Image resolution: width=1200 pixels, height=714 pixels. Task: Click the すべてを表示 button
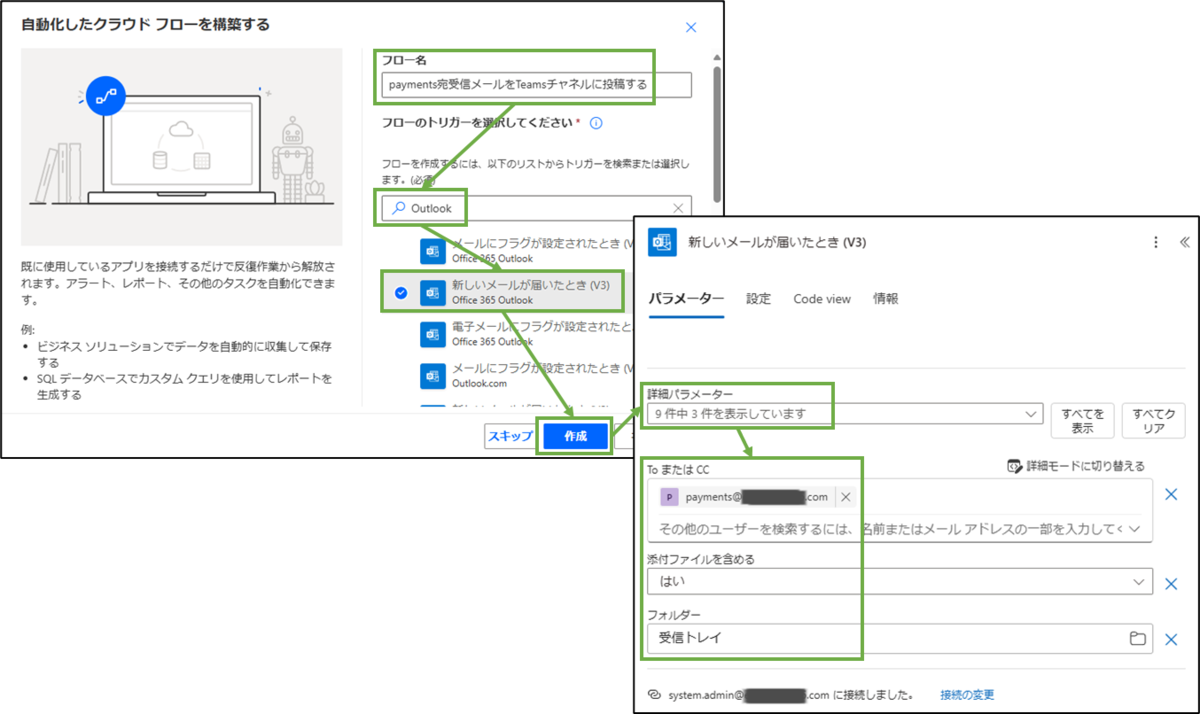coord(1082,420)
